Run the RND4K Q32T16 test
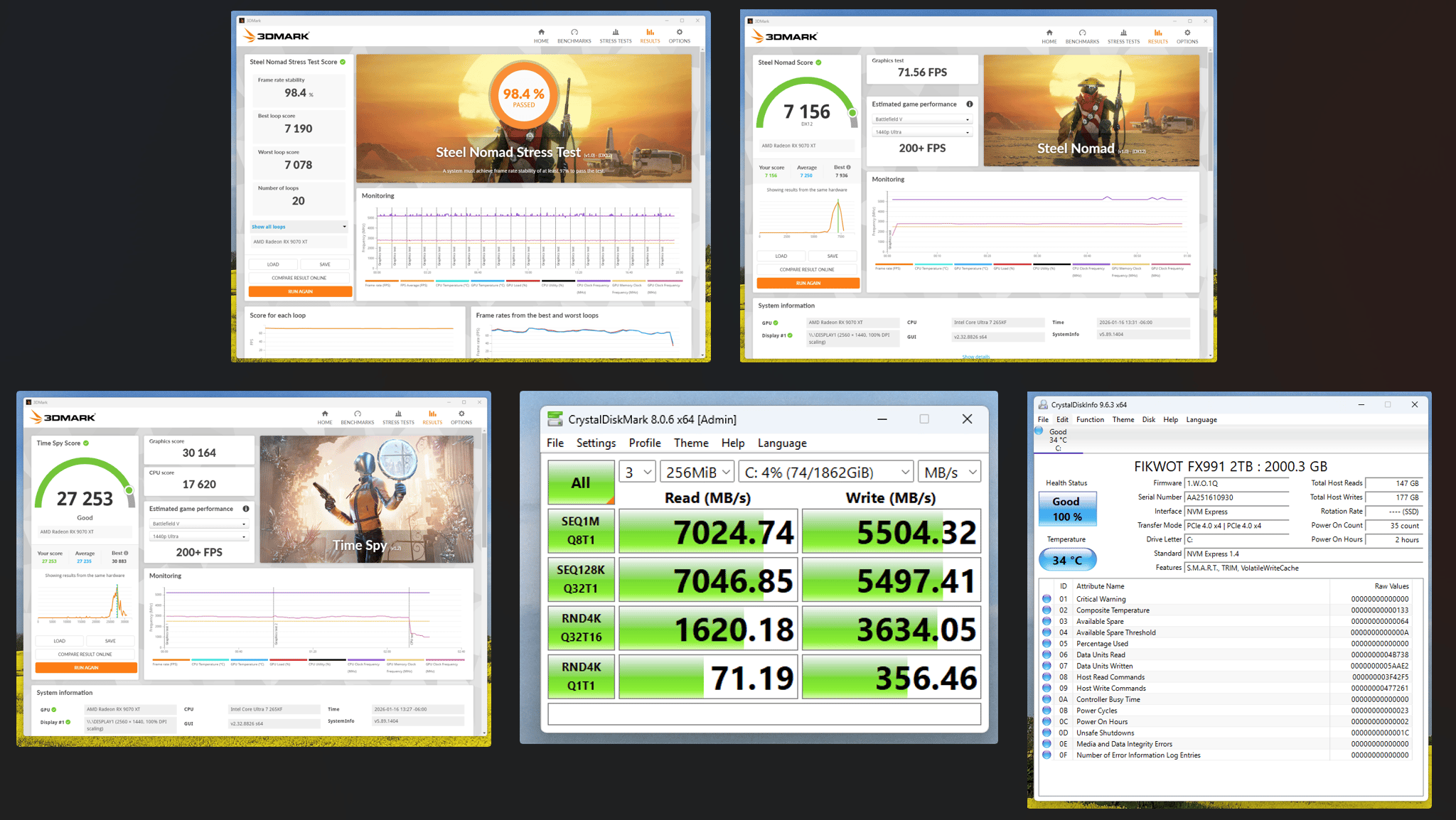 [x=581, y=628]
